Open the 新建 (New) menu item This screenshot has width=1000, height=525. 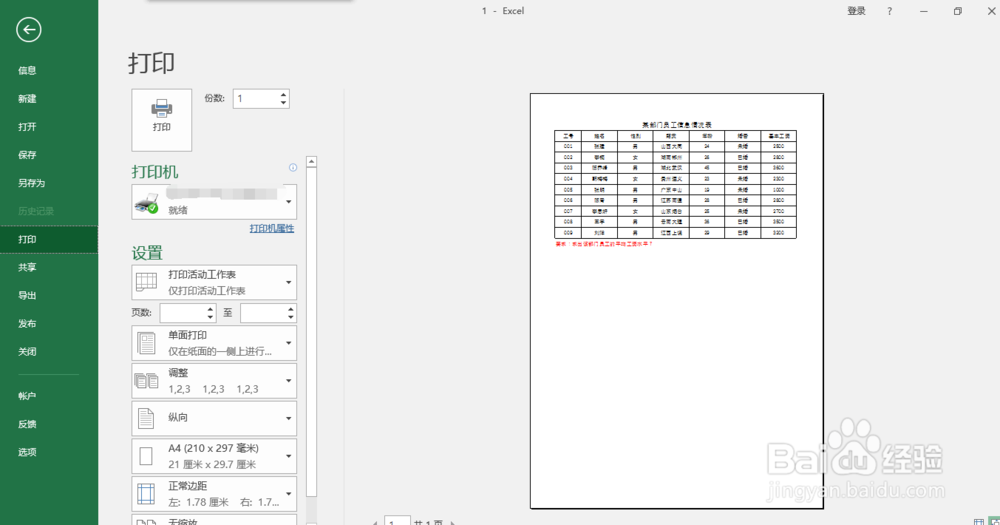point(49,99)
